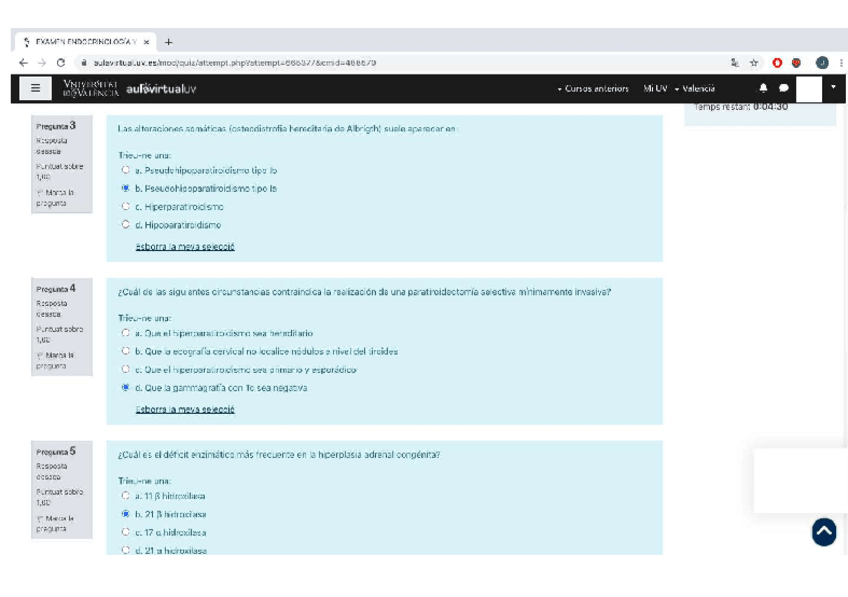Click the Opera extension icon
Screen dimensions: 848x597
point(777,63)
